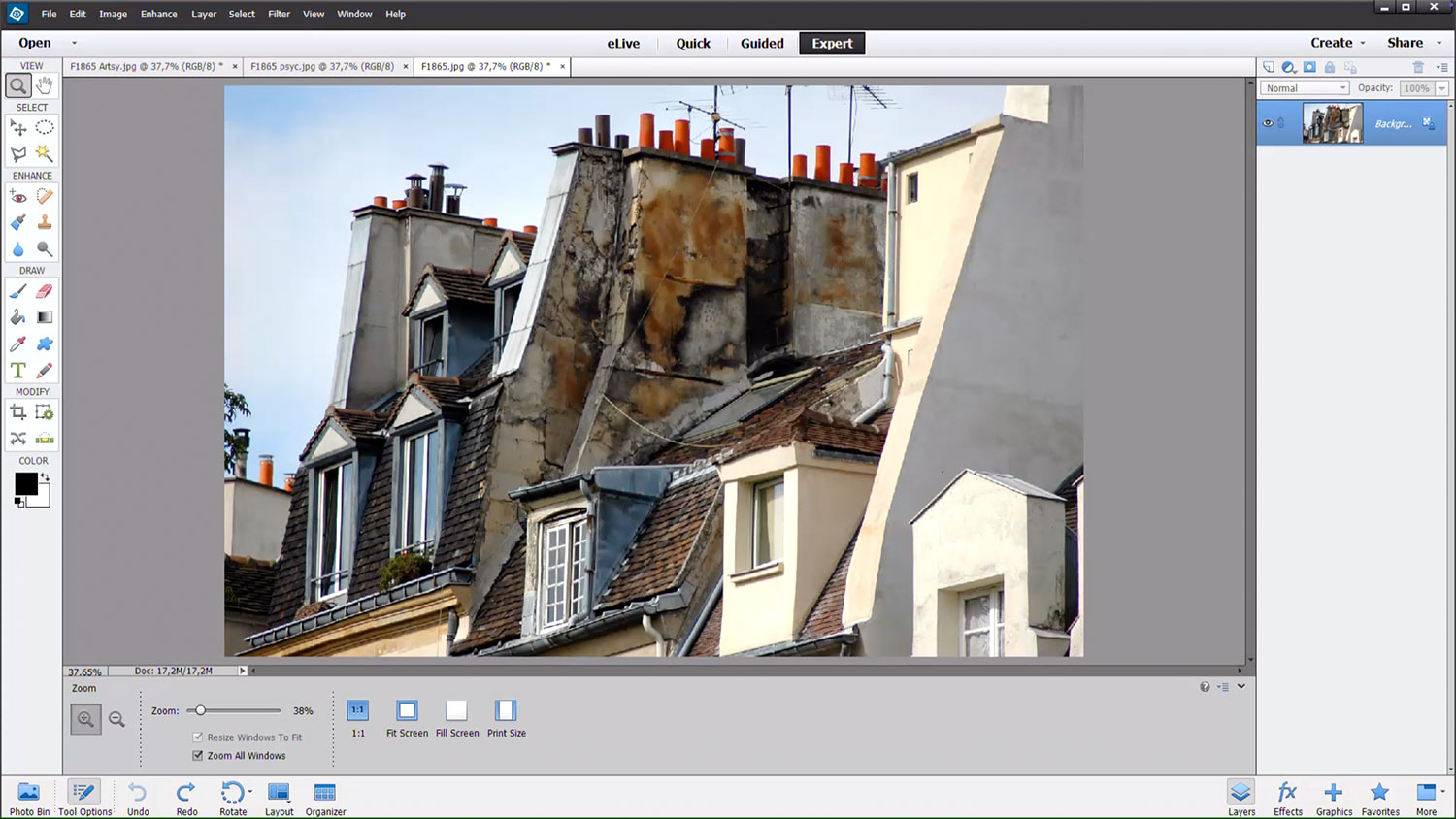Open the Normal blend mode dropdown
1456x819 pixels.
(1305, 88)
